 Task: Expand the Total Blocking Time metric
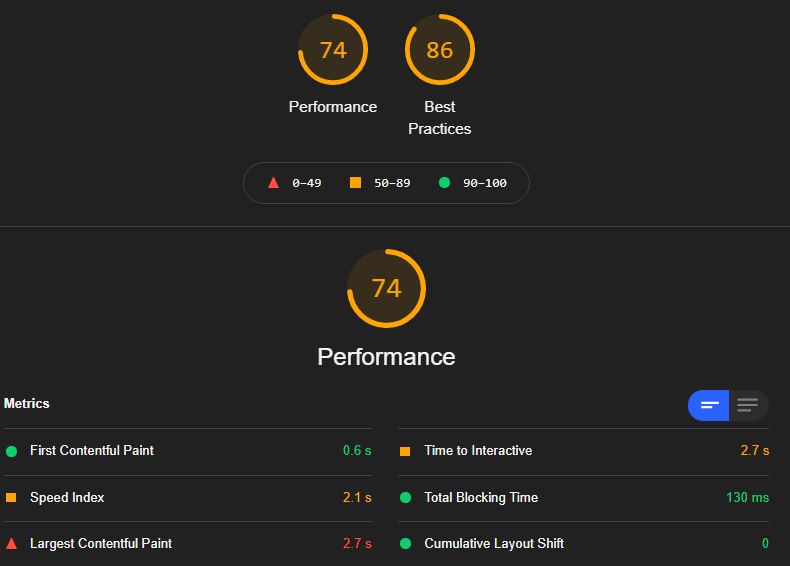click(x=583, y=497)
